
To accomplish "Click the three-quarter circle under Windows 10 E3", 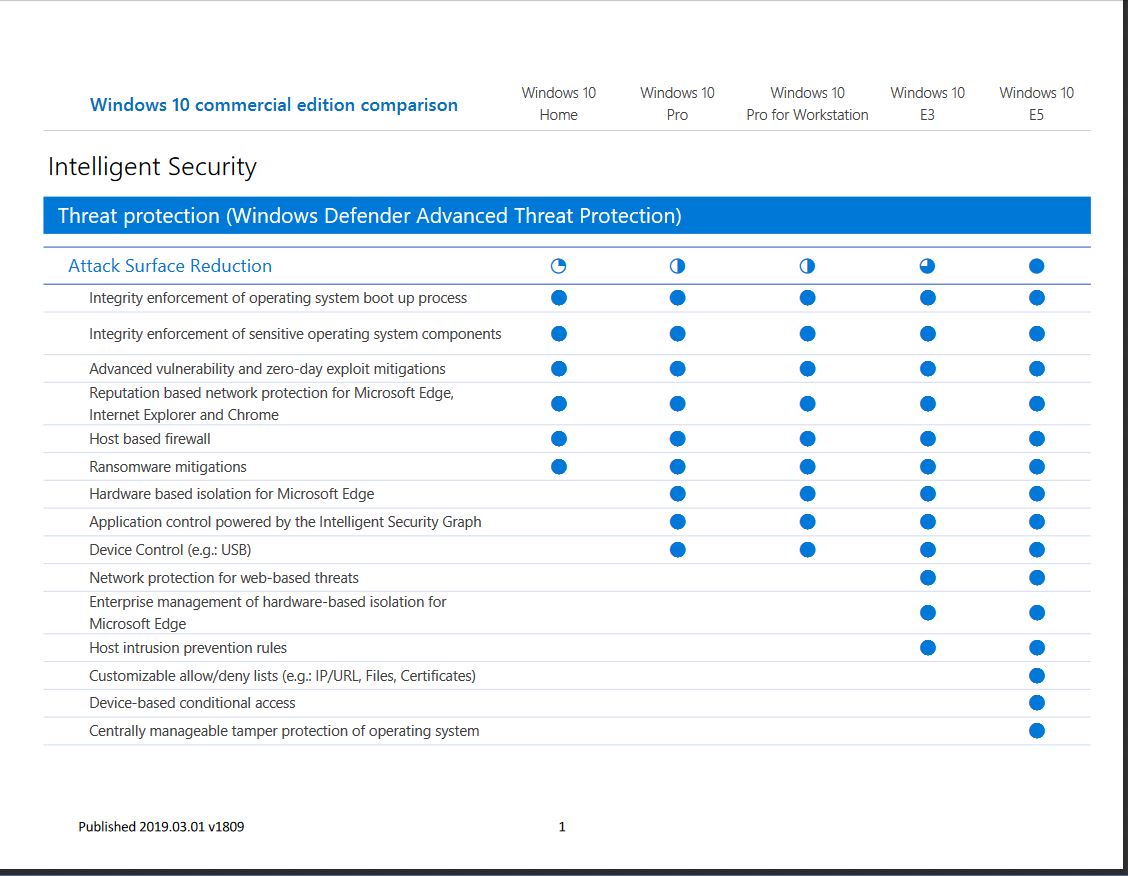I will [x=927, y=266].
